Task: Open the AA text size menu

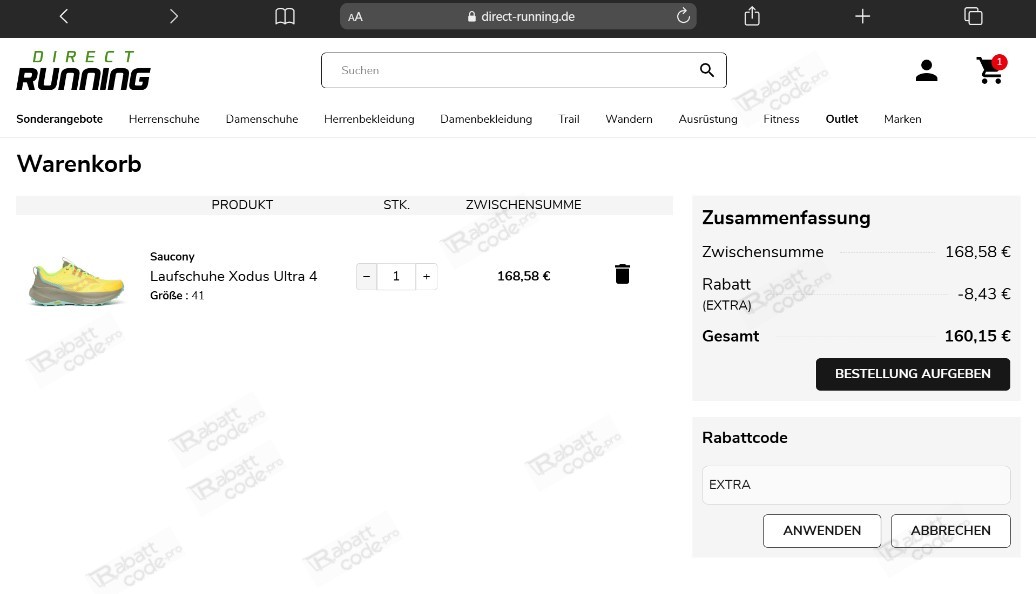Action: (x=355, y=16)
